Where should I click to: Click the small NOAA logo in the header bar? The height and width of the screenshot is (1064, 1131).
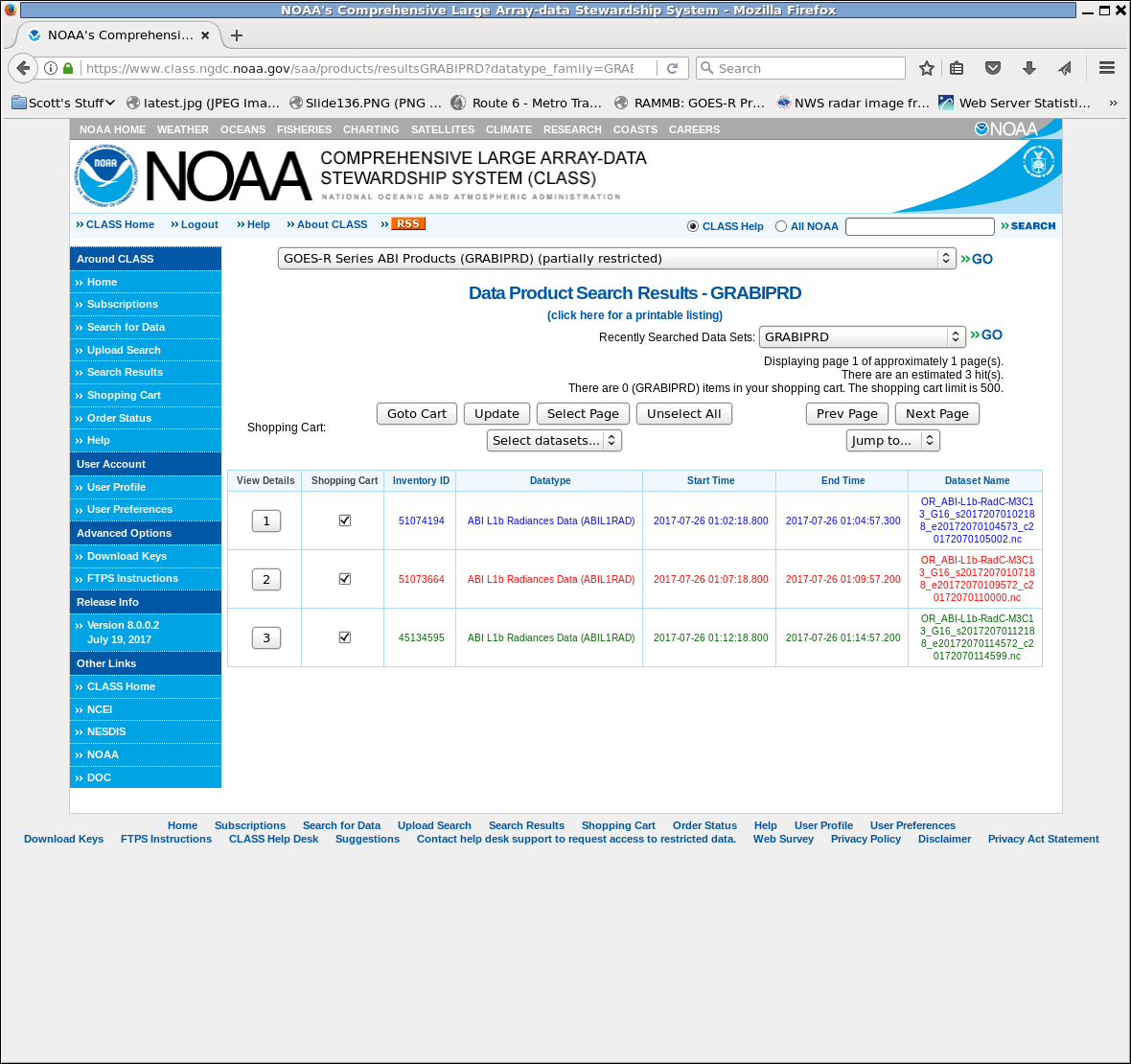(x=1006, y=129)
